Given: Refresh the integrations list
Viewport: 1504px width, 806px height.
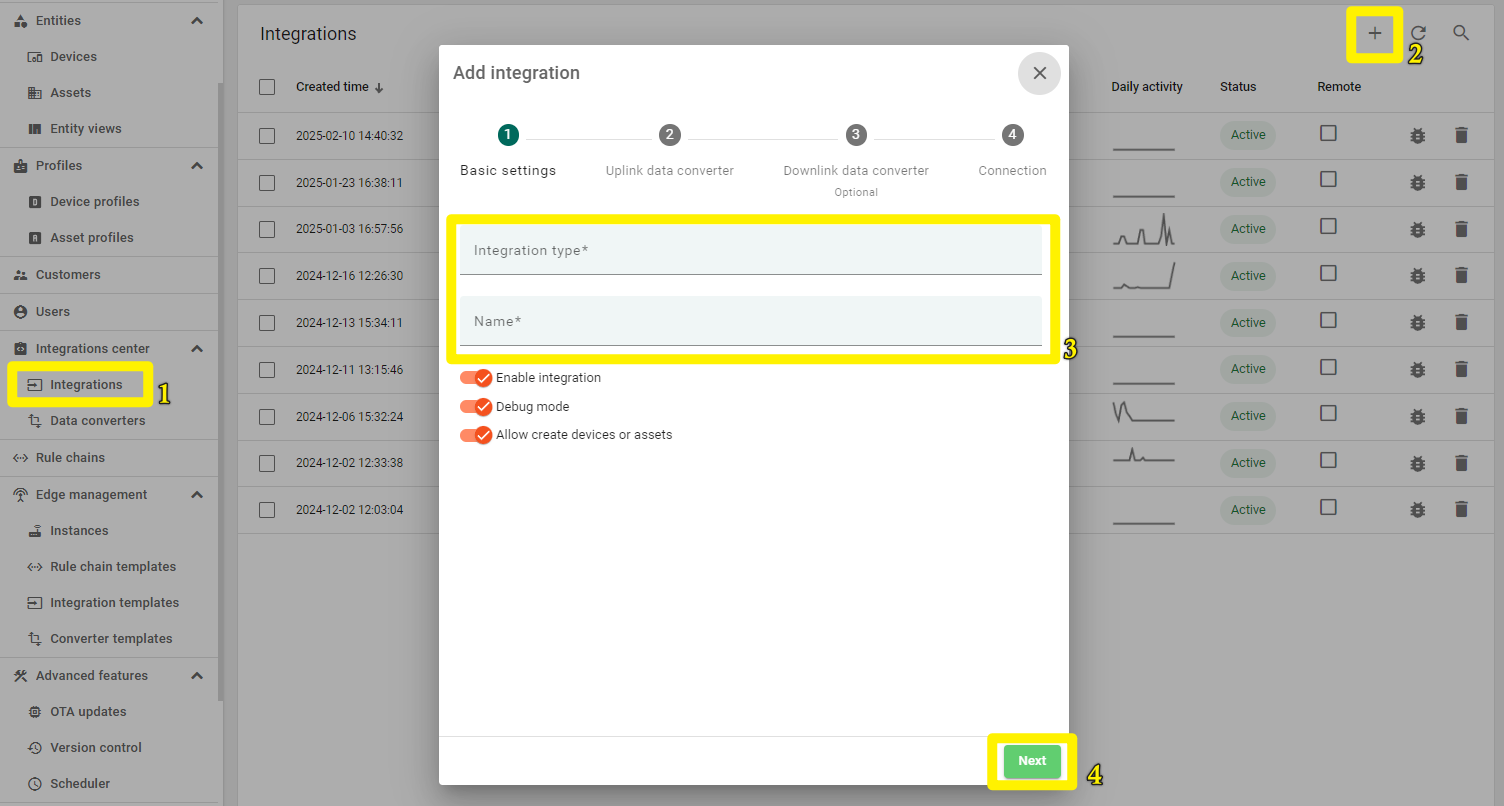Looking at the screenshot, I should click(x=1418, y=34).
